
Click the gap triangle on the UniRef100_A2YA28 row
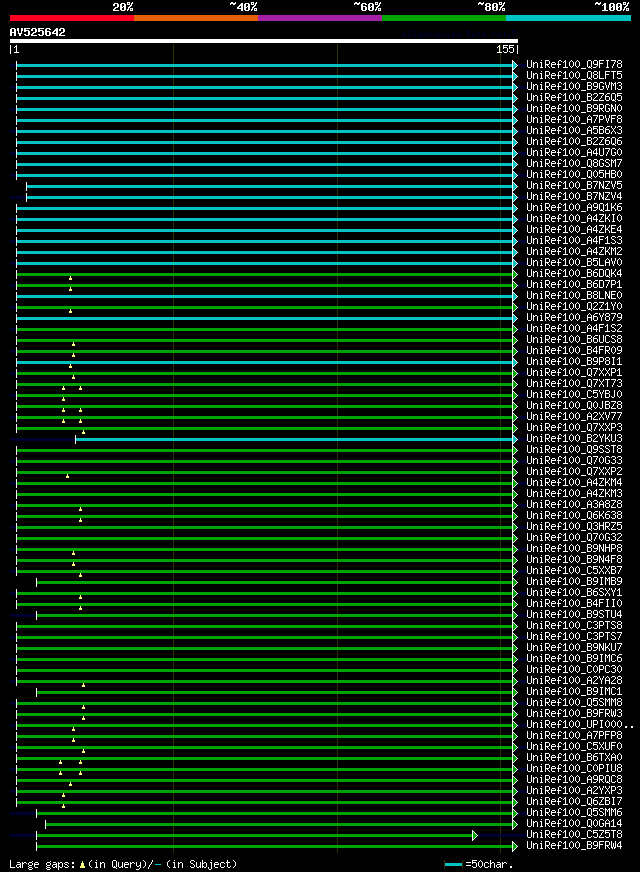(83, 685)
